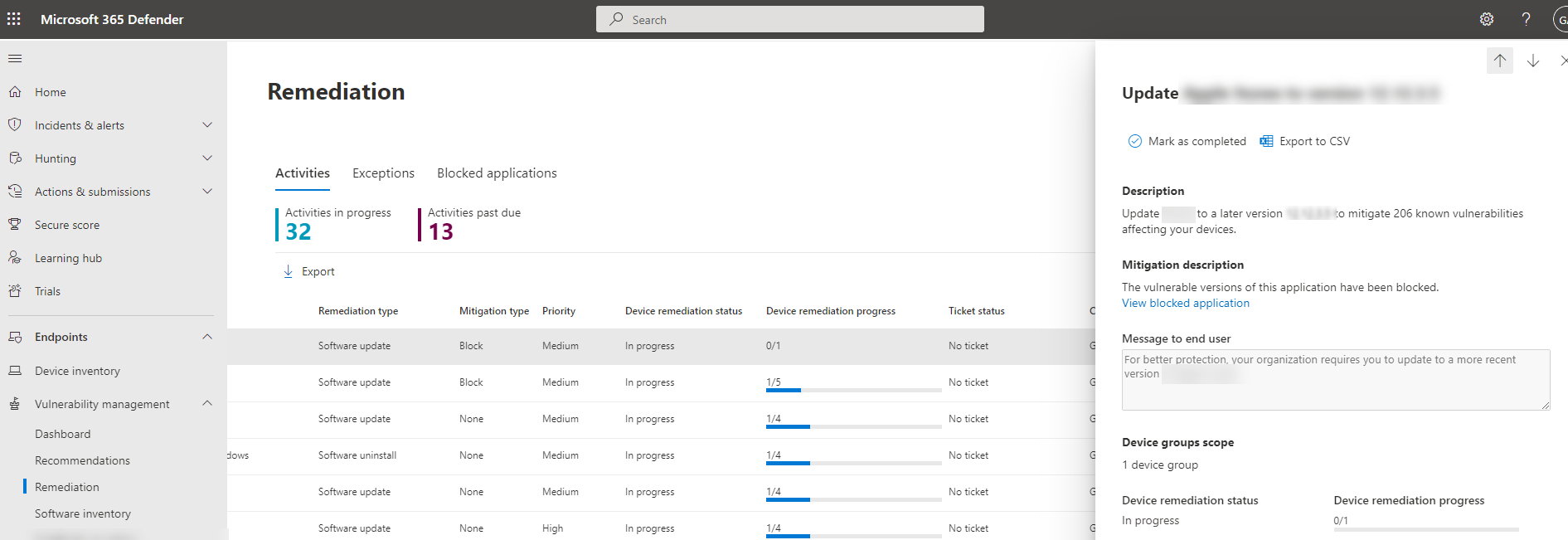Click into the Search box
This screenshot has height=540, width=1568.
[x=790, y=19]
